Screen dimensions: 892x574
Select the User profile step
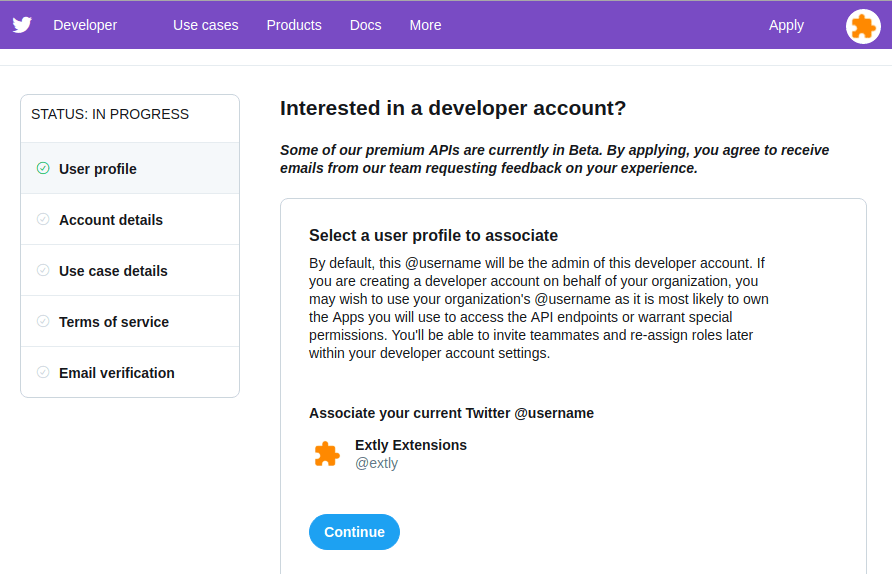coord(130,168)
